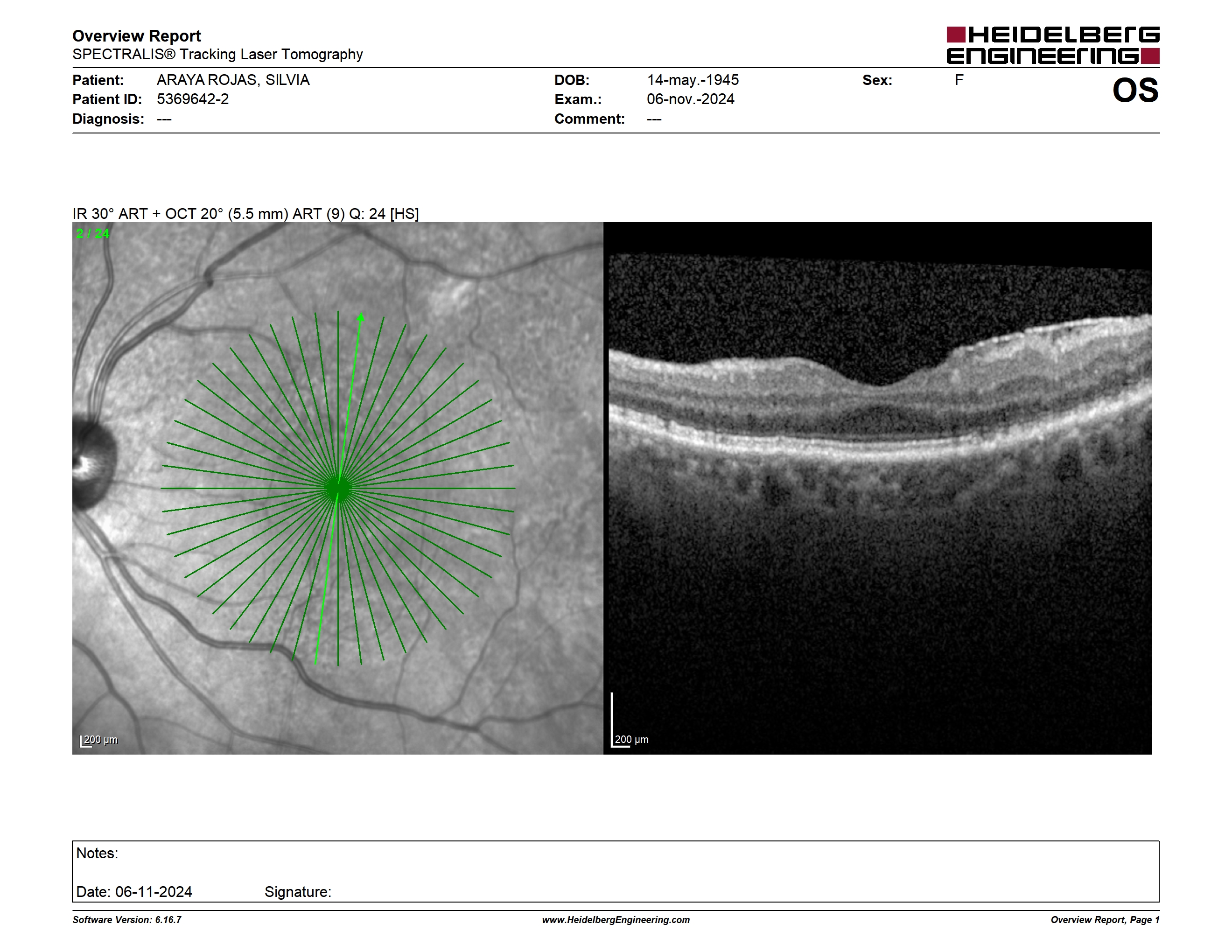Click the 'OS' eye laterality label

tap(1135, 90)
